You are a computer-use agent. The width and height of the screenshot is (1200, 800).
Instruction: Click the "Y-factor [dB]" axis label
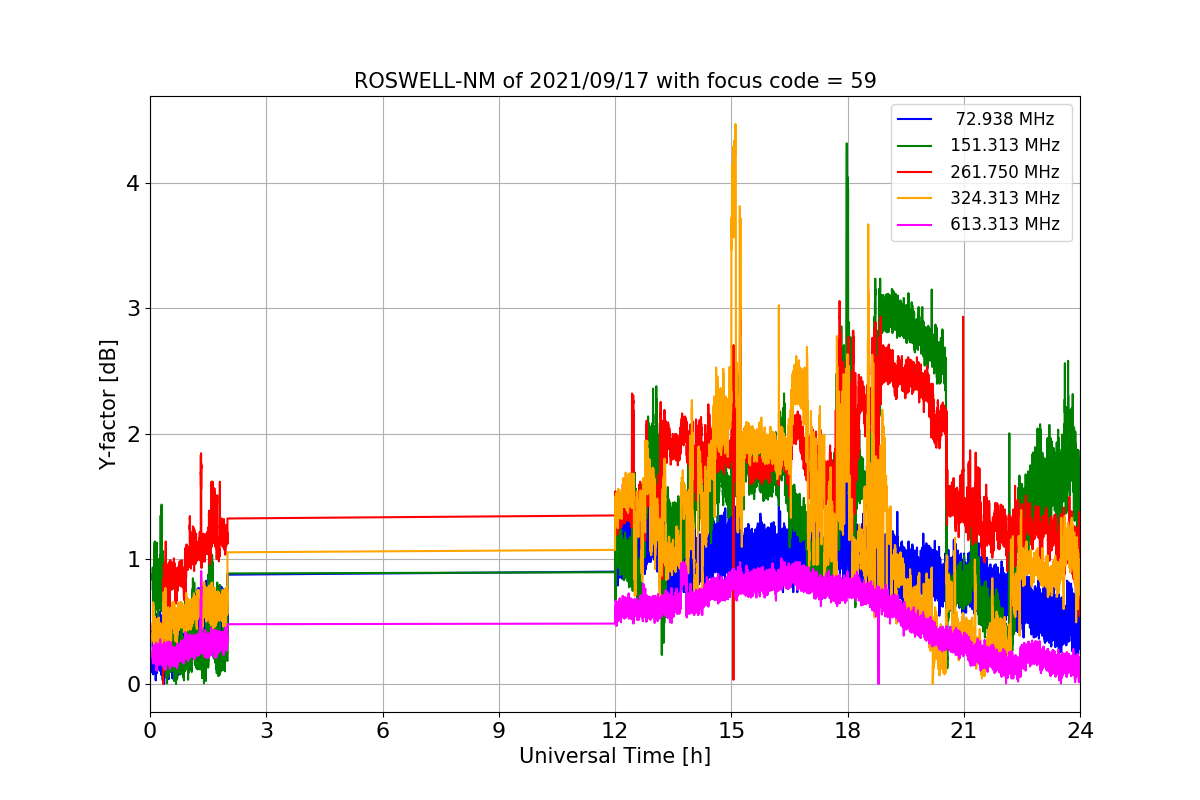pos(108,404)
